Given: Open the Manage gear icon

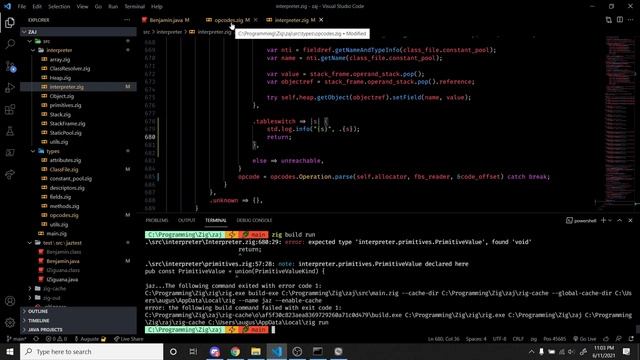Looking at the screenshot, I should (x=10, y=322).
